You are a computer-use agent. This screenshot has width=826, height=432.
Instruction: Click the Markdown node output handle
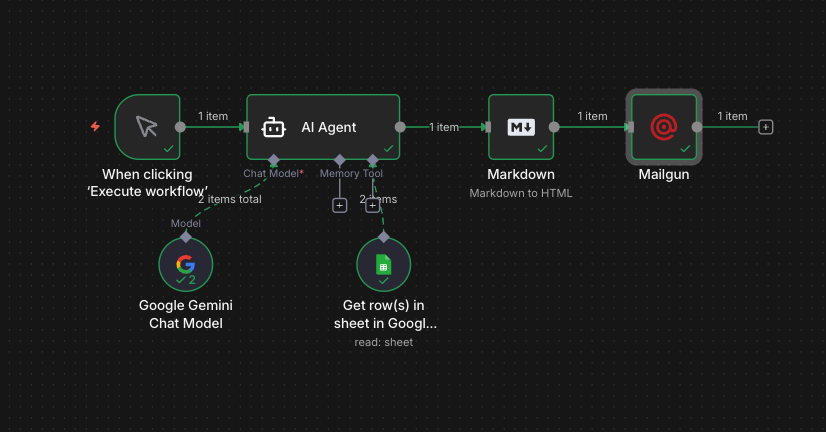tap(554, 127)
